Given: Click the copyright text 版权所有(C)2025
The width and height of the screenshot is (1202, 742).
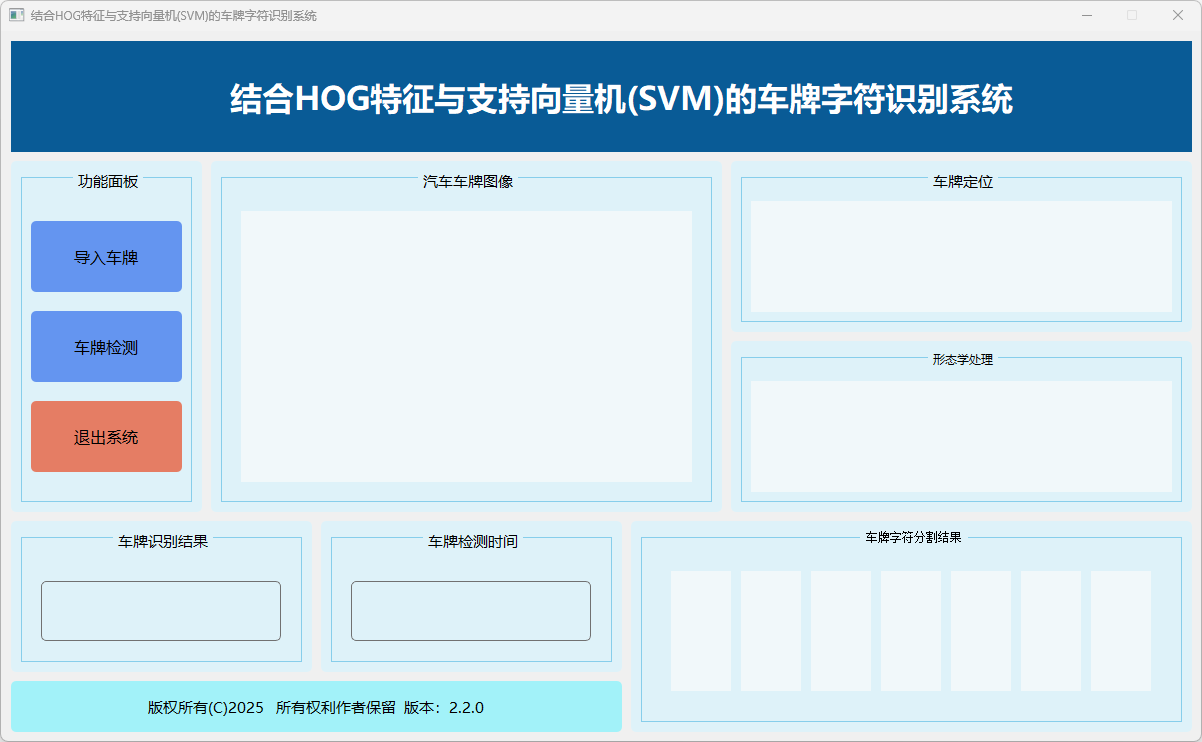Looking at the screenshot, I should (x=206, y=707).
